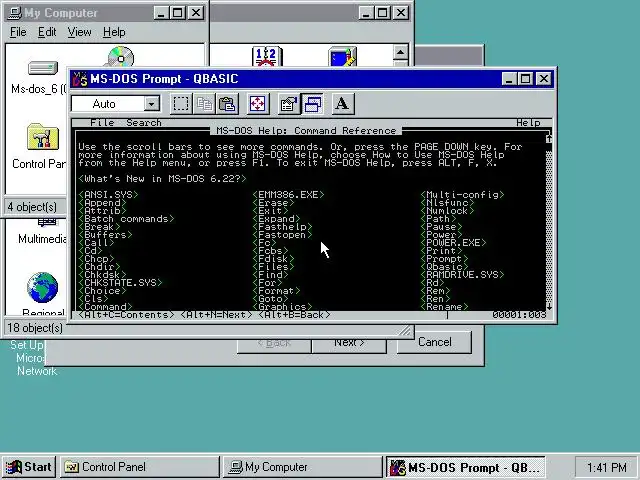Open the Fdisk help topic

[x=273, y=259]
